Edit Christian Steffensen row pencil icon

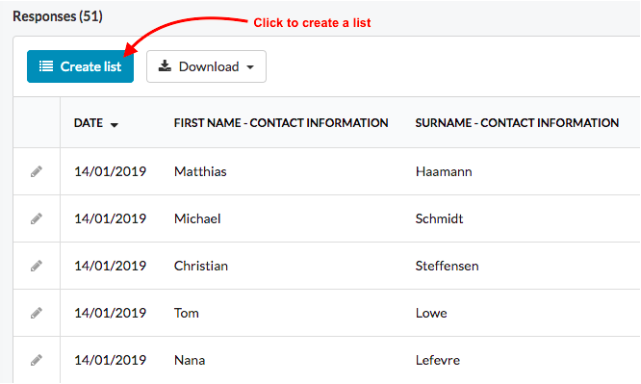[36, 266]
